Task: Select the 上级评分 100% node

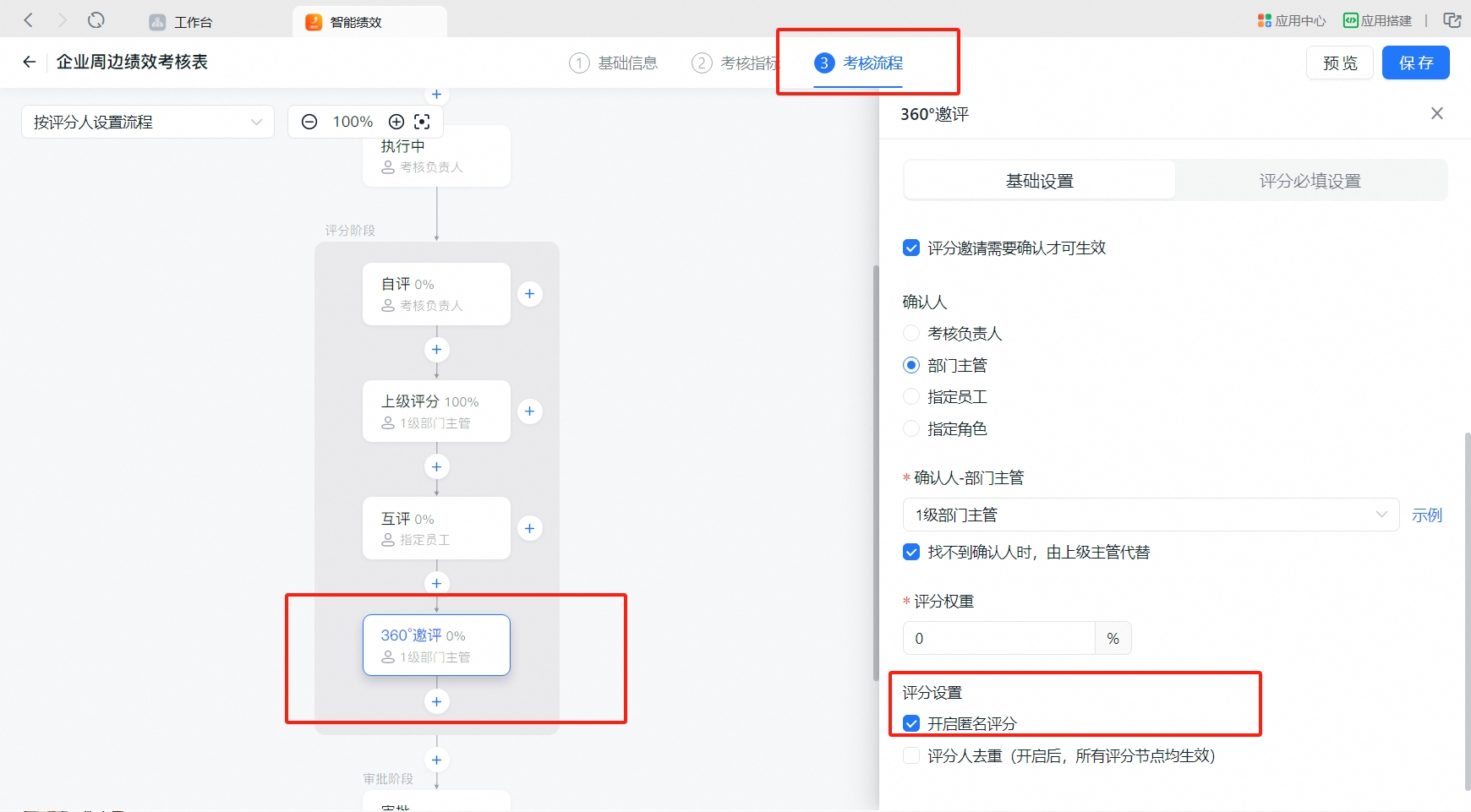Action: (x=436, y=411)
